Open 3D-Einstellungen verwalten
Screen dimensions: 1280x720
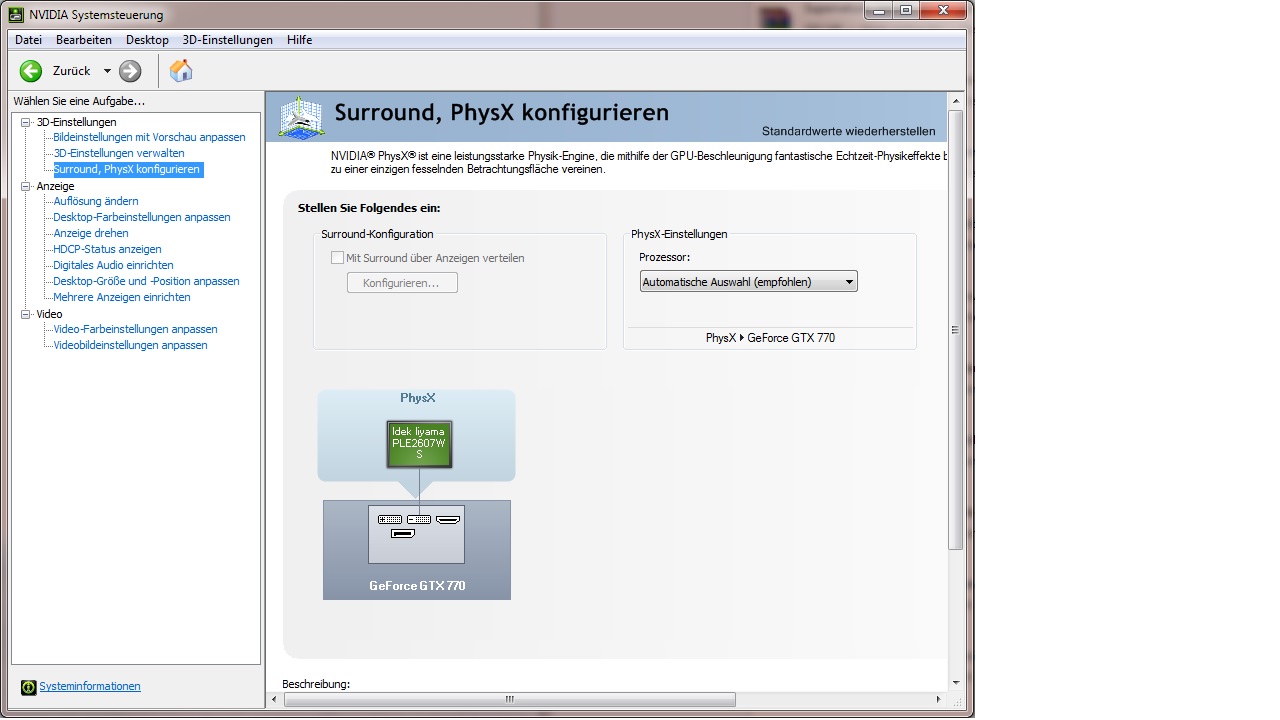click(119, 153)
